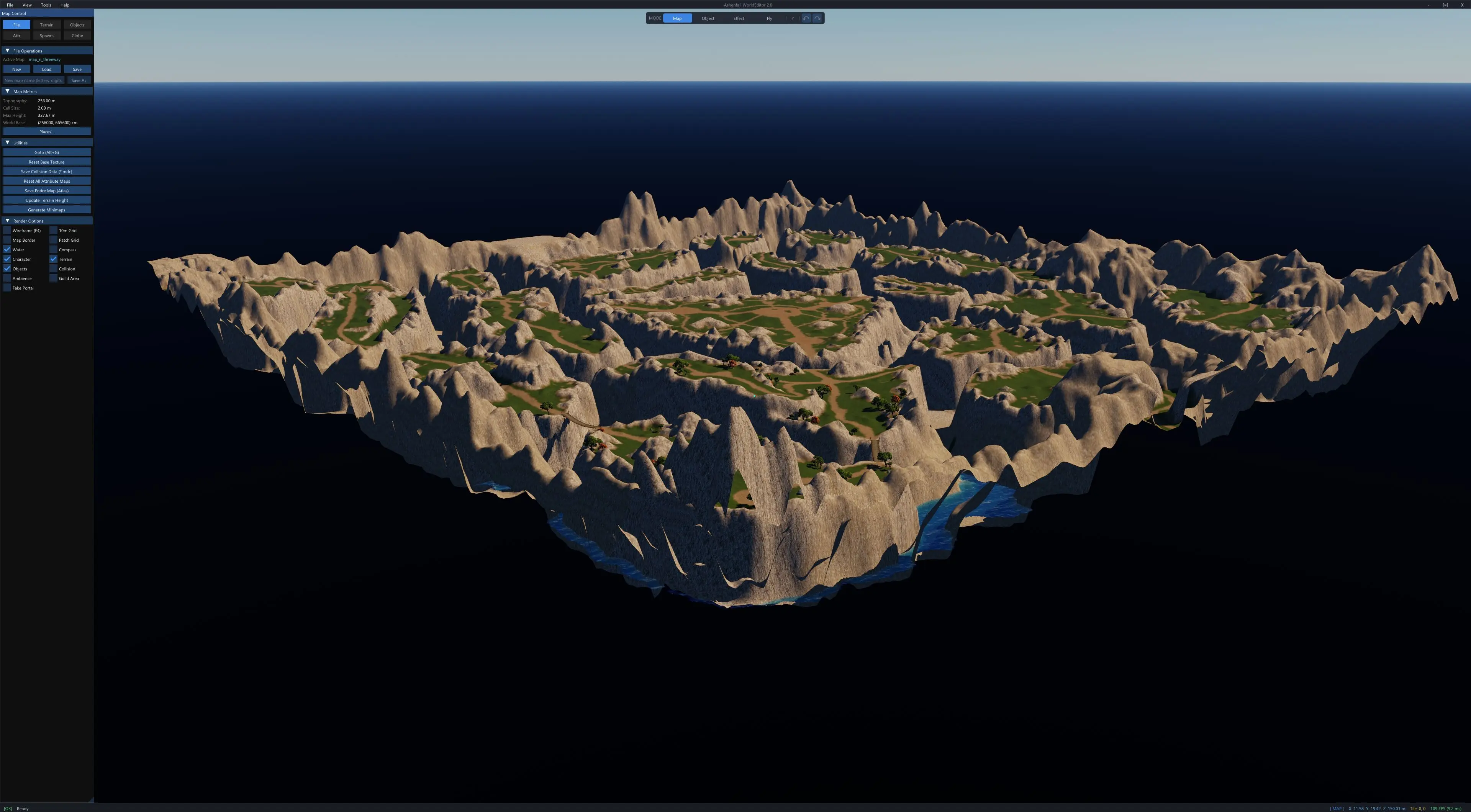The width and height of the screenshot is (1471, 812).
Task: Open the Tools menu
Action: (x=46, y=5)
